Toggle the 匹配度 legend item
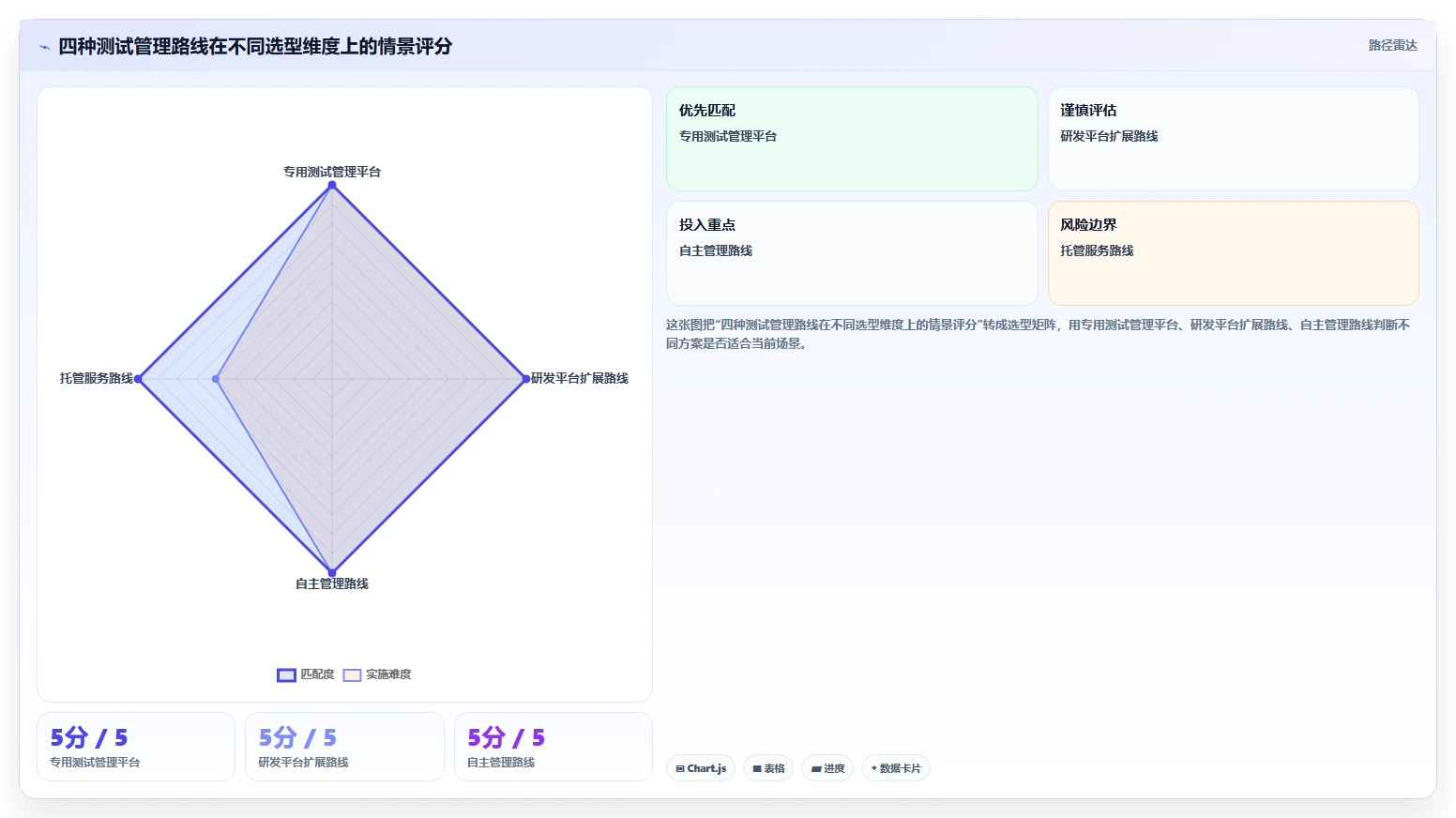1456x818 pixels. 306,674
